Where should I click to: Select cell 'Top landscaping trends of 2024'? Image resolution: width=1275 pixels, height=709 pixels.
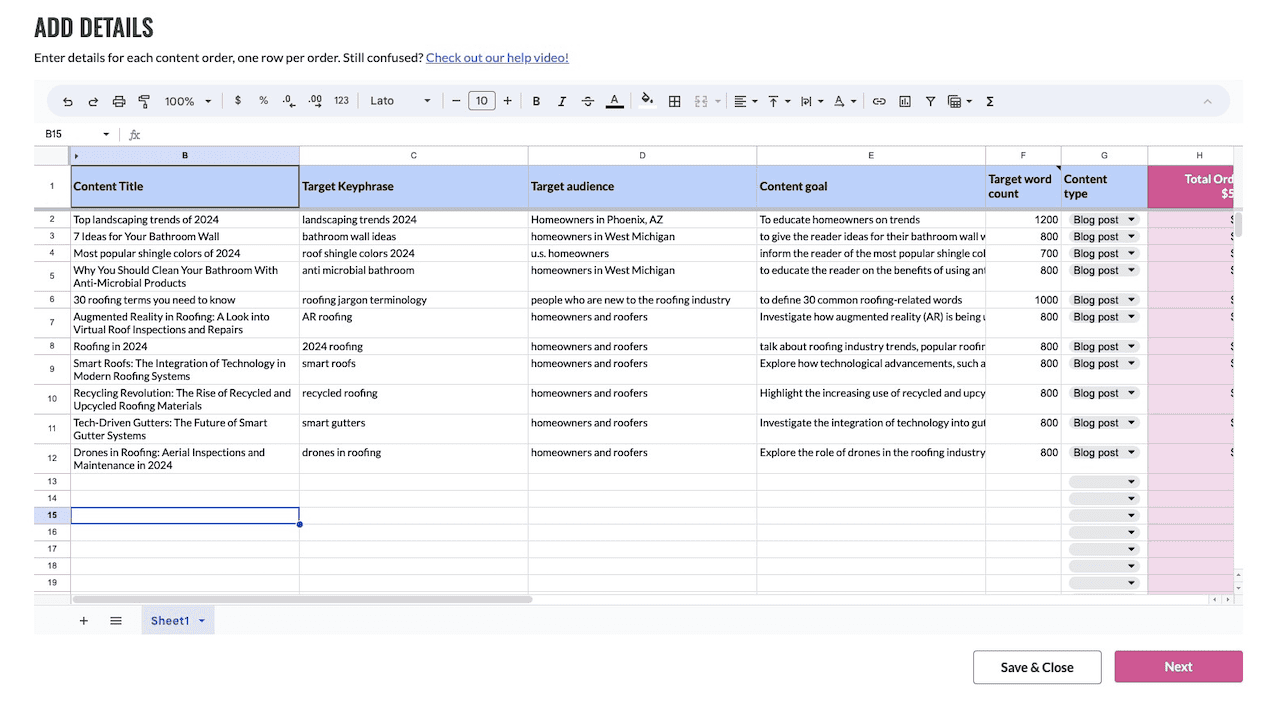(185, 220)
